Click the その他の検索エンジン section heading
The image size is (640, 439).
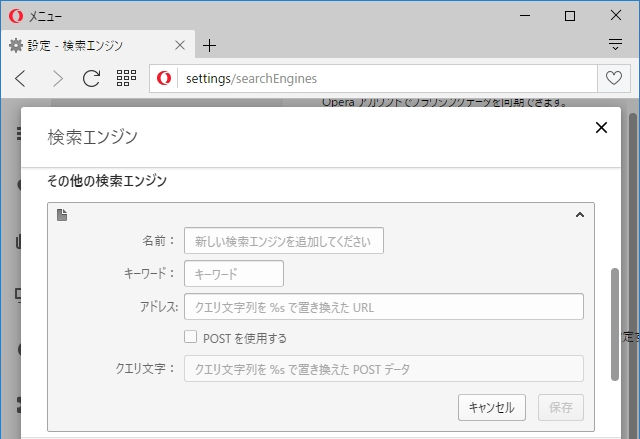click(x=107, y=180)
